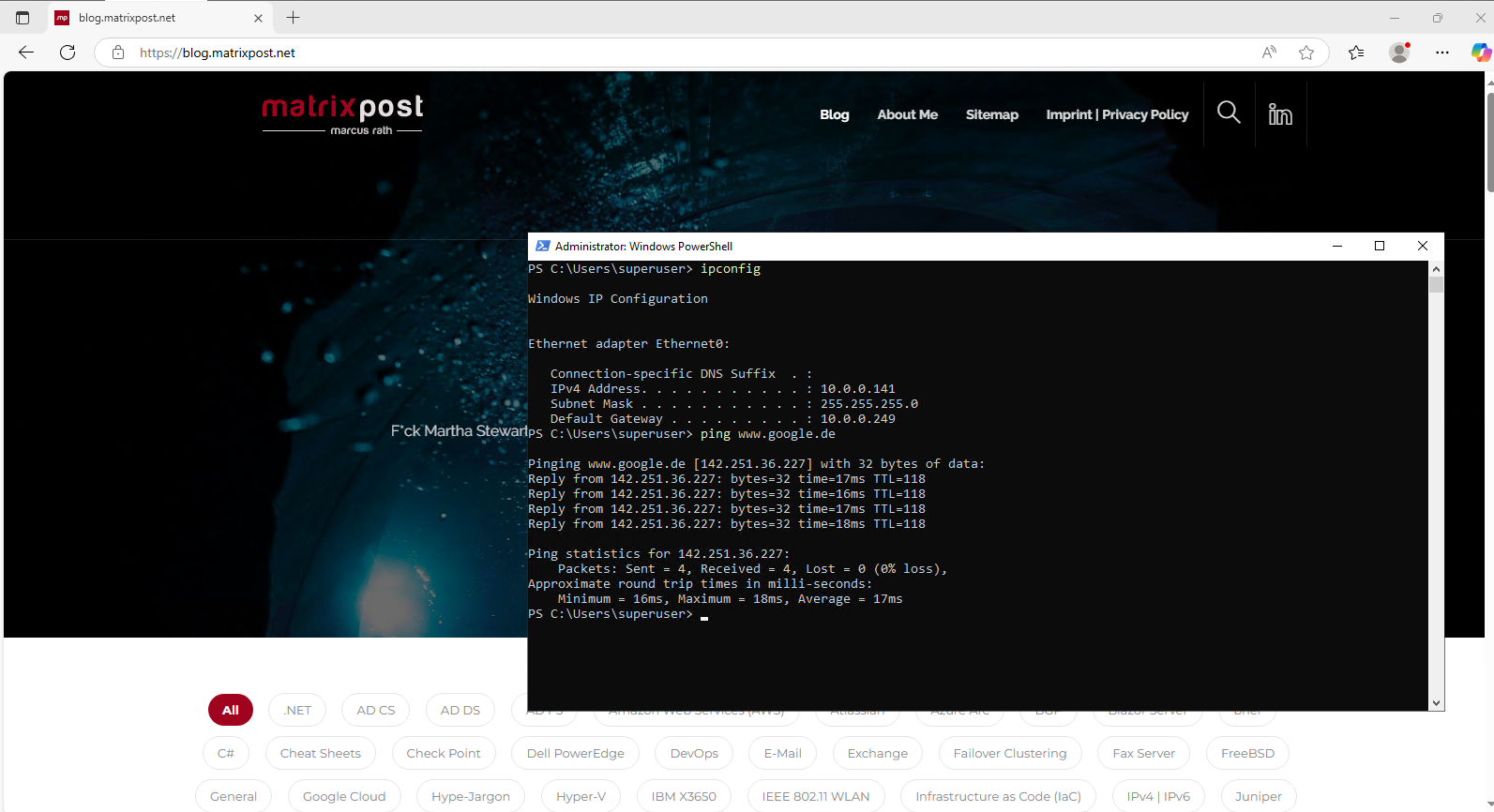1494x812 pixels.
Task: Select the Cheat Sheets tag
Action: click(321, 753)
